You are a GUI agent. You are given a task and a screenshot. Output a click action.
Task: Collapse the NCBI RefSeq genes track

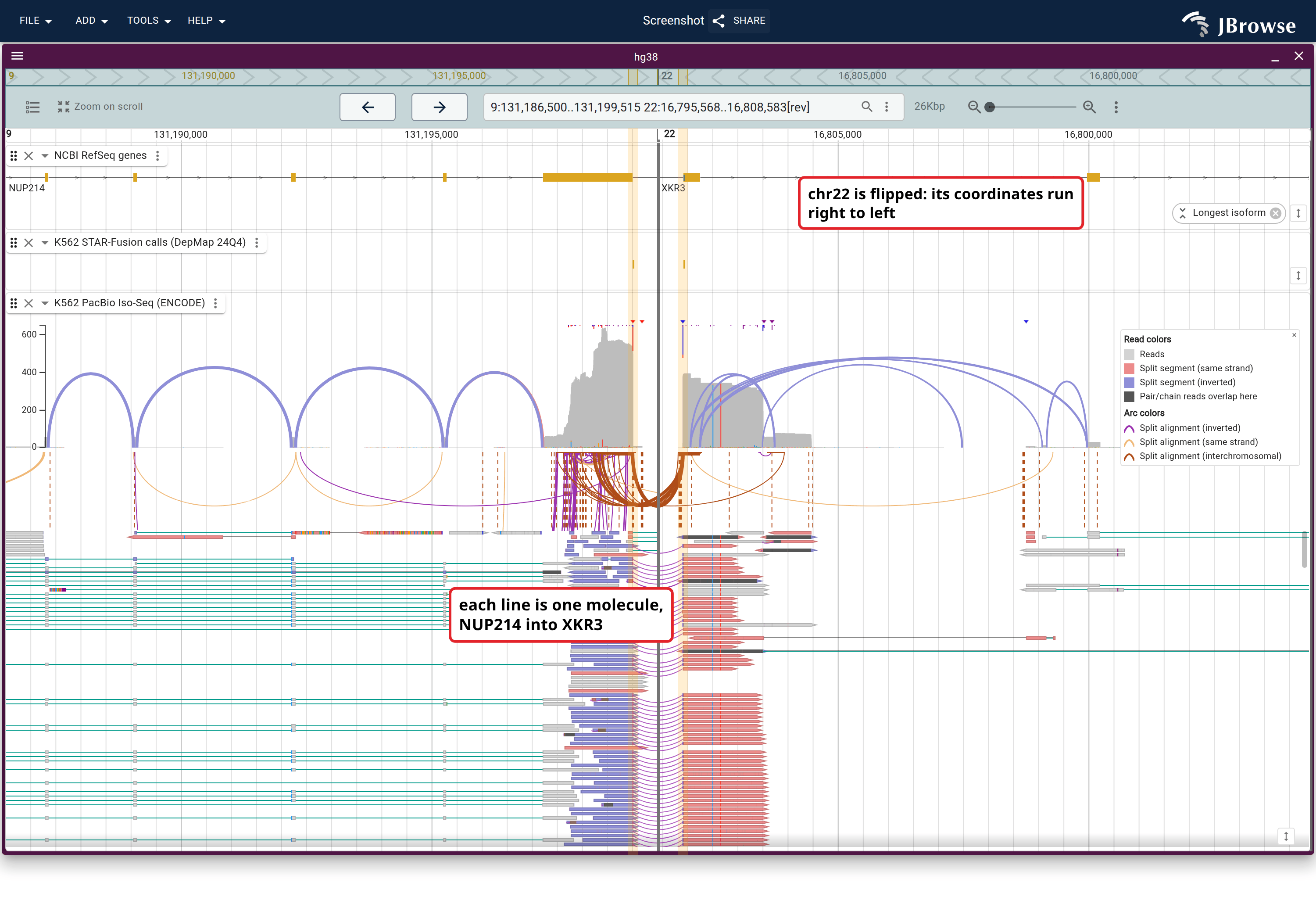[x=45, y=156]
